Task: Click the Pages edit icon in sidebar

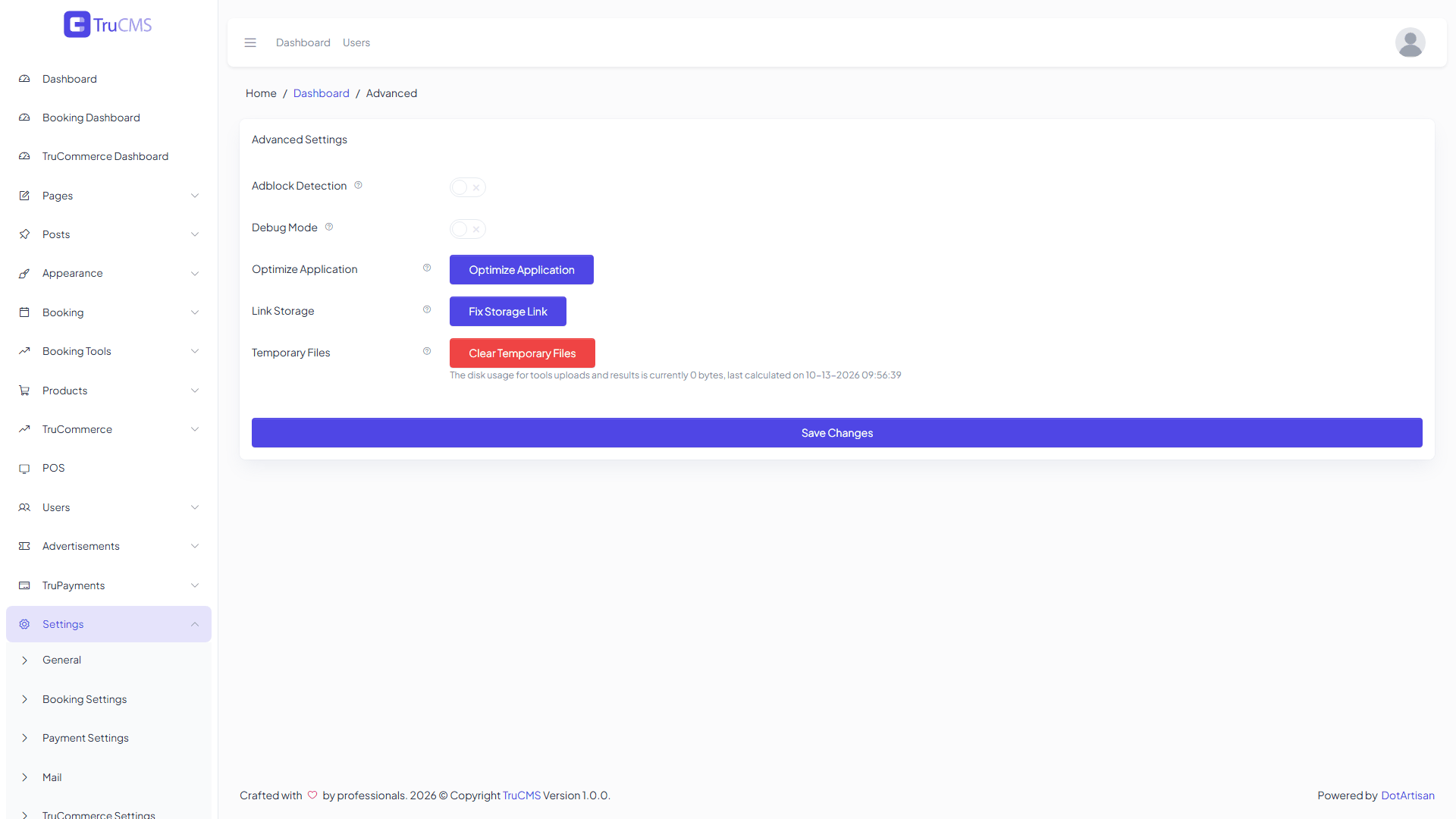Action: [24, 196]
